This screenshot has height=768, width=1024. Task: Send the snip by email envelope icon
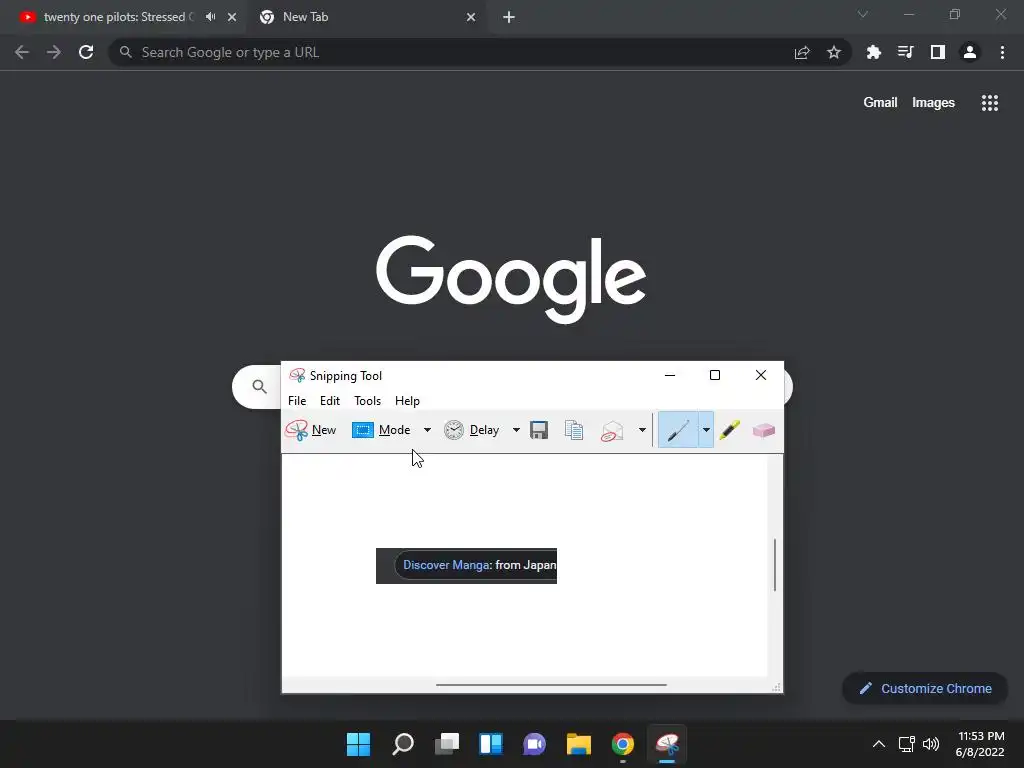tap(612, 430)
